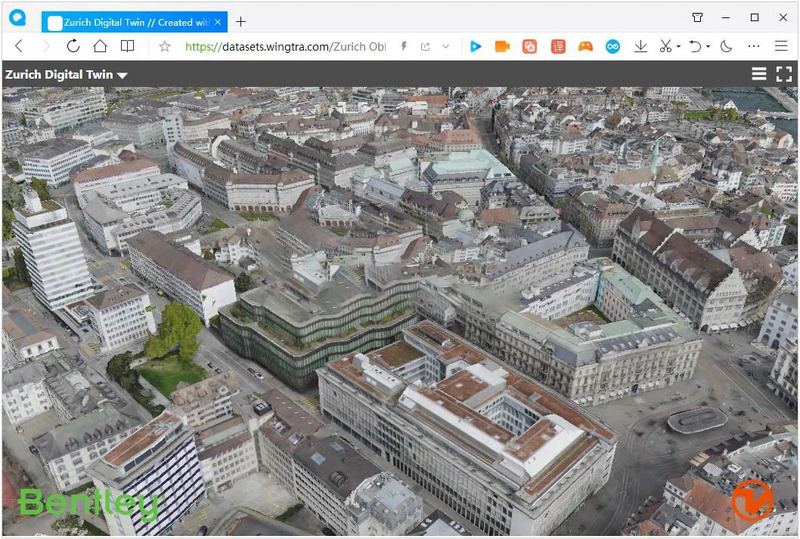
Task: Open the browser home page
Action: [100, 46]
